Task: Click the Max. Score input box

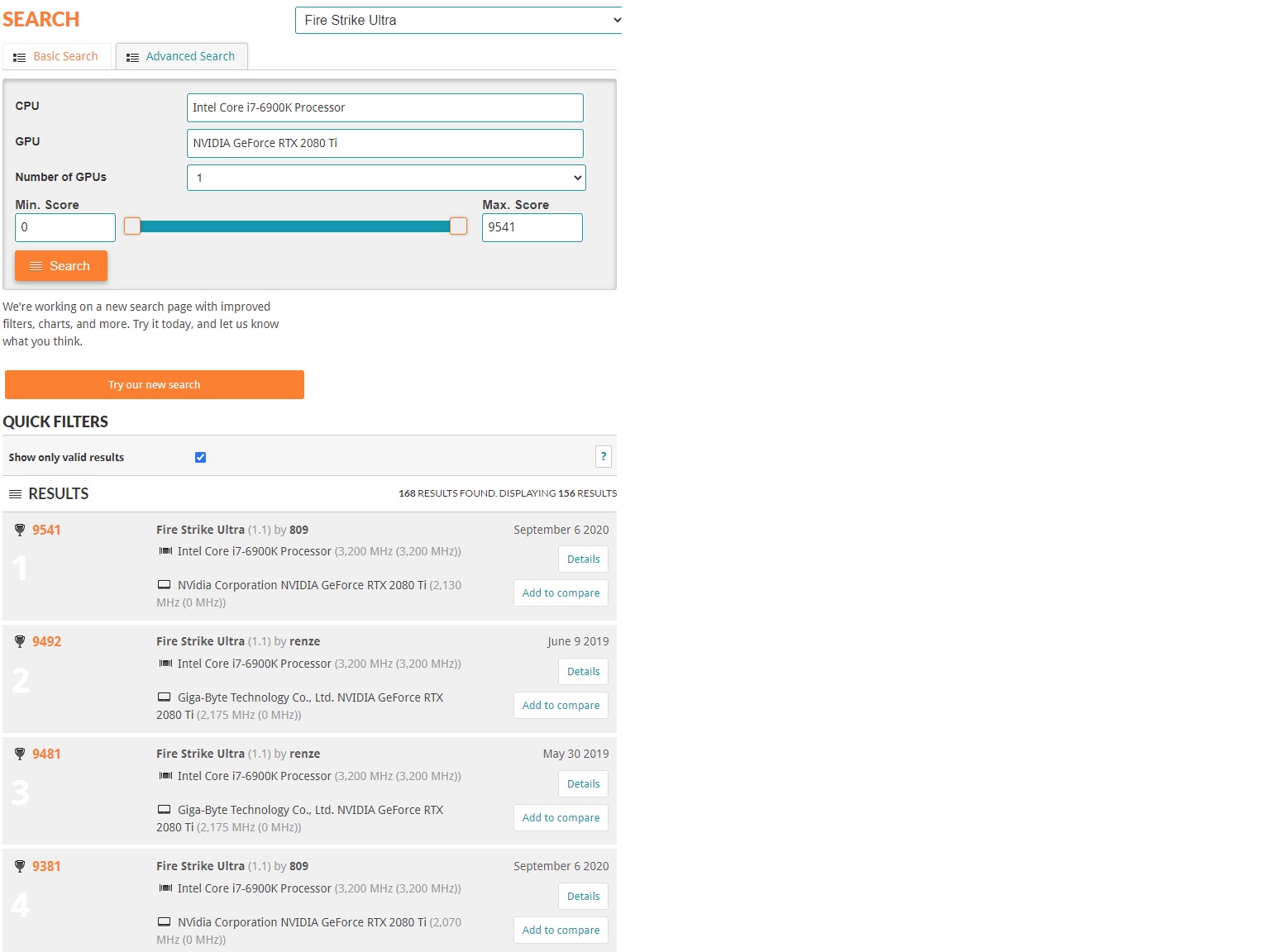Action: coord(532,227)
